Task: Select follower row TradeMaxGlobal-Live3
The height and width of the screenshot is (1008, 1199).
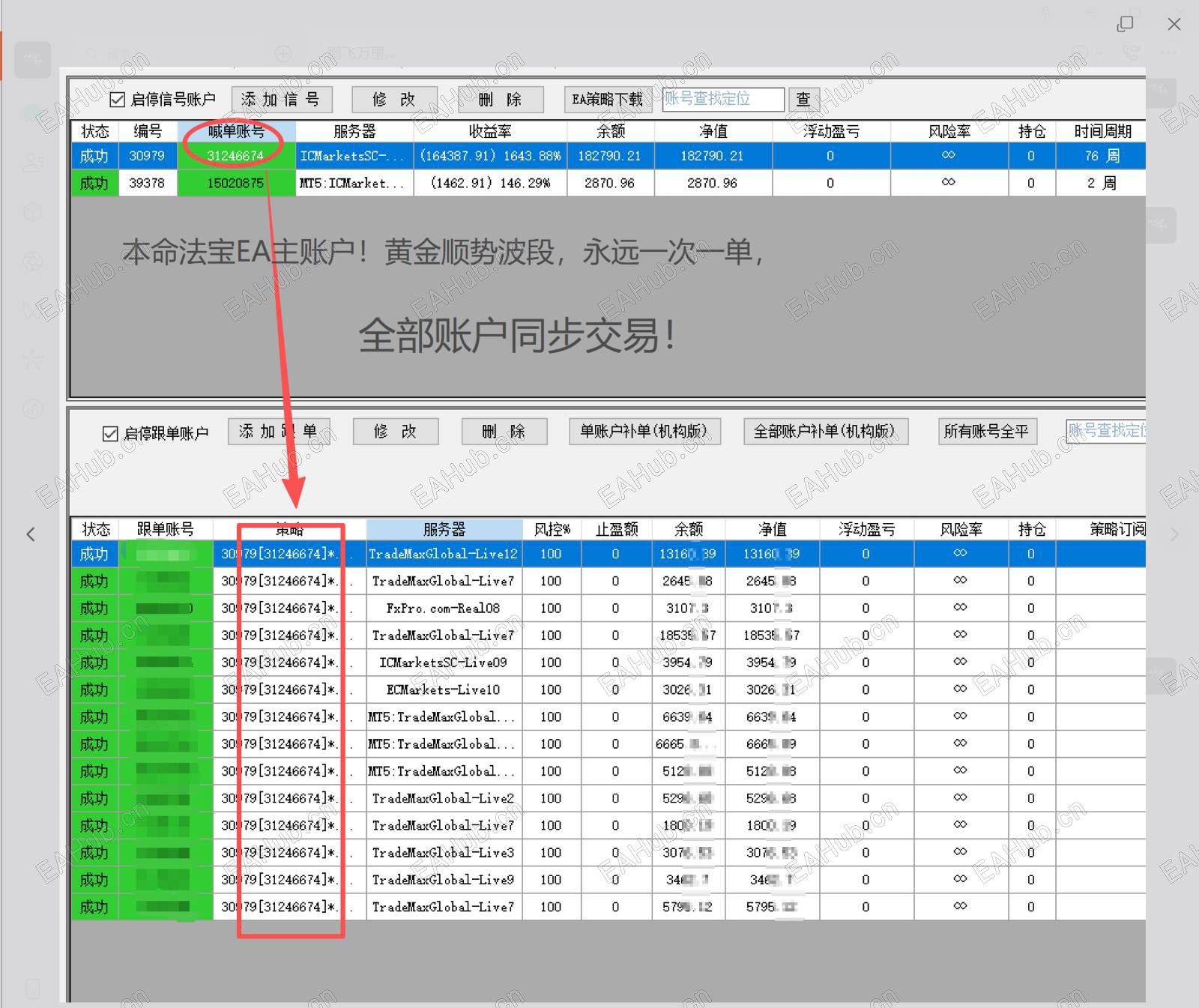Action: pos(608,852)
